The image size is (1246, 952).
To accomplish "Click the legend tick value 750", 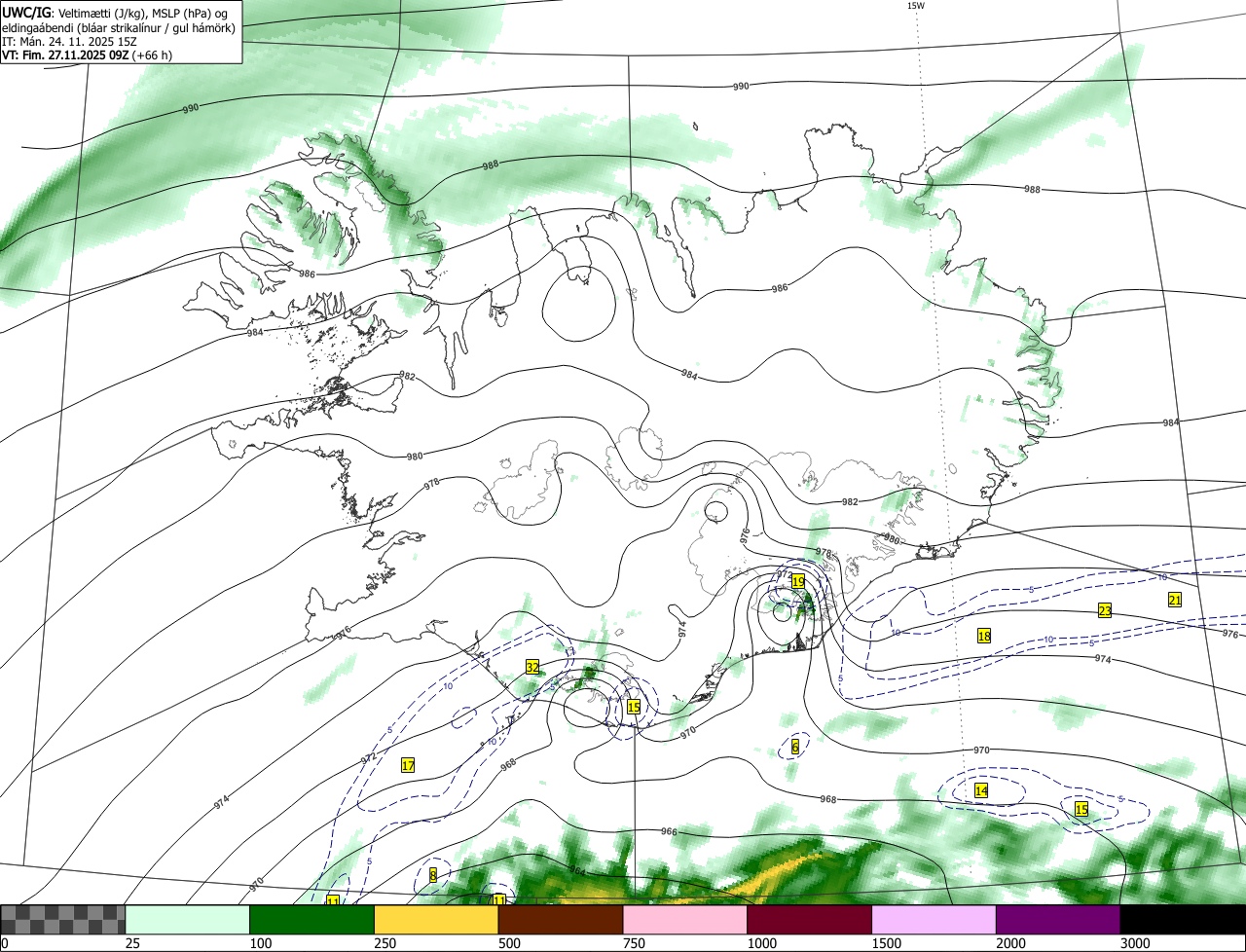I will click(634, 944).
